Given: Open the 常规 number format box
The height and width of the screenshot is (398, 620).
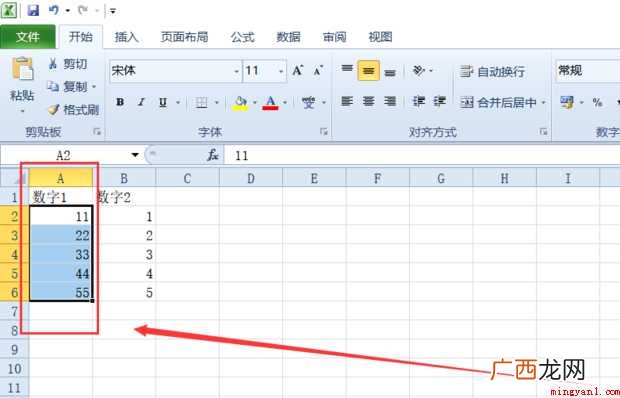Looking at the screenshot, I should (588, 71).
